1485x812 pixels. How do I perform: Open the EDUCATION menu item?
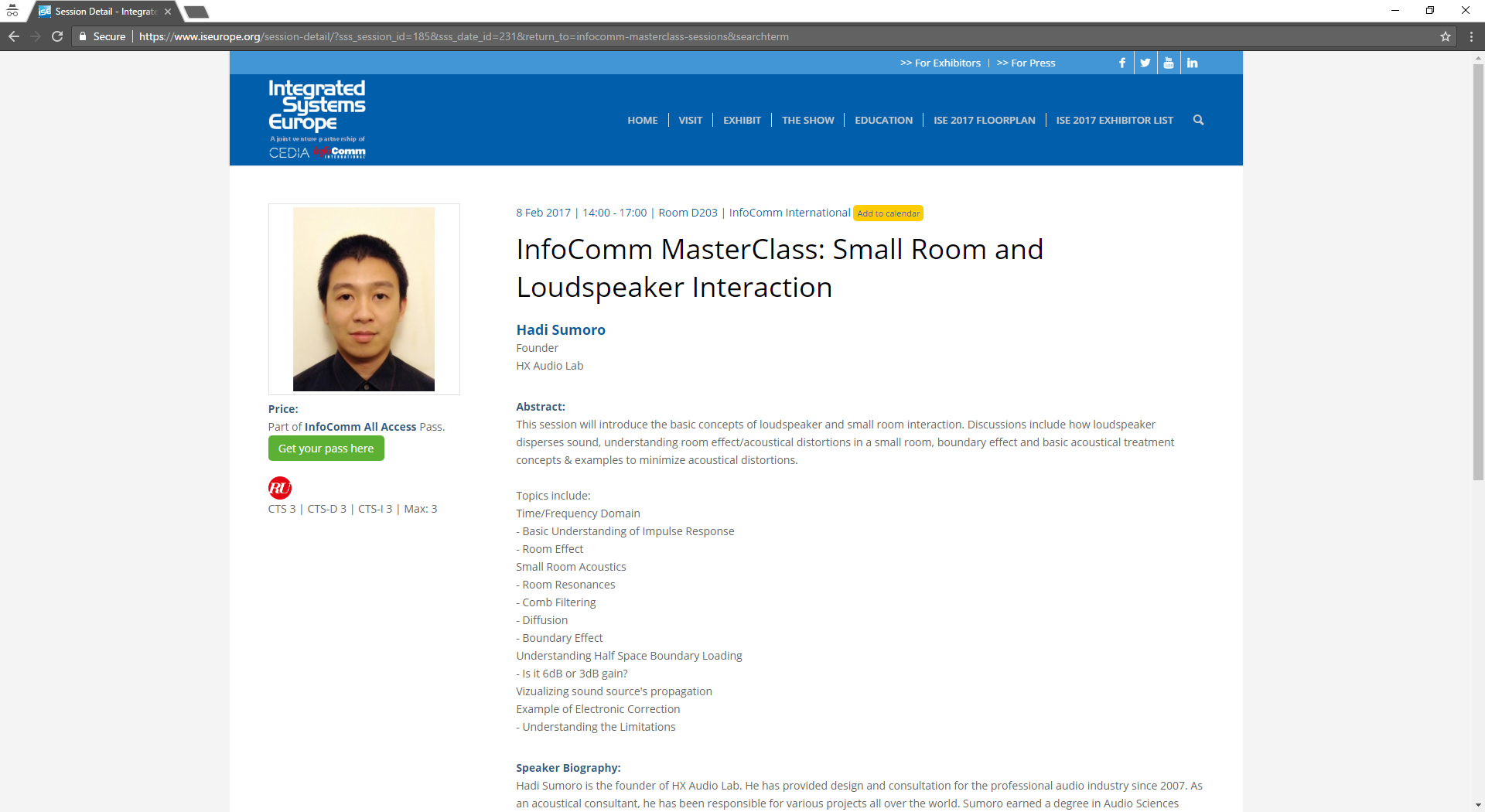click(x=884, y=120)
